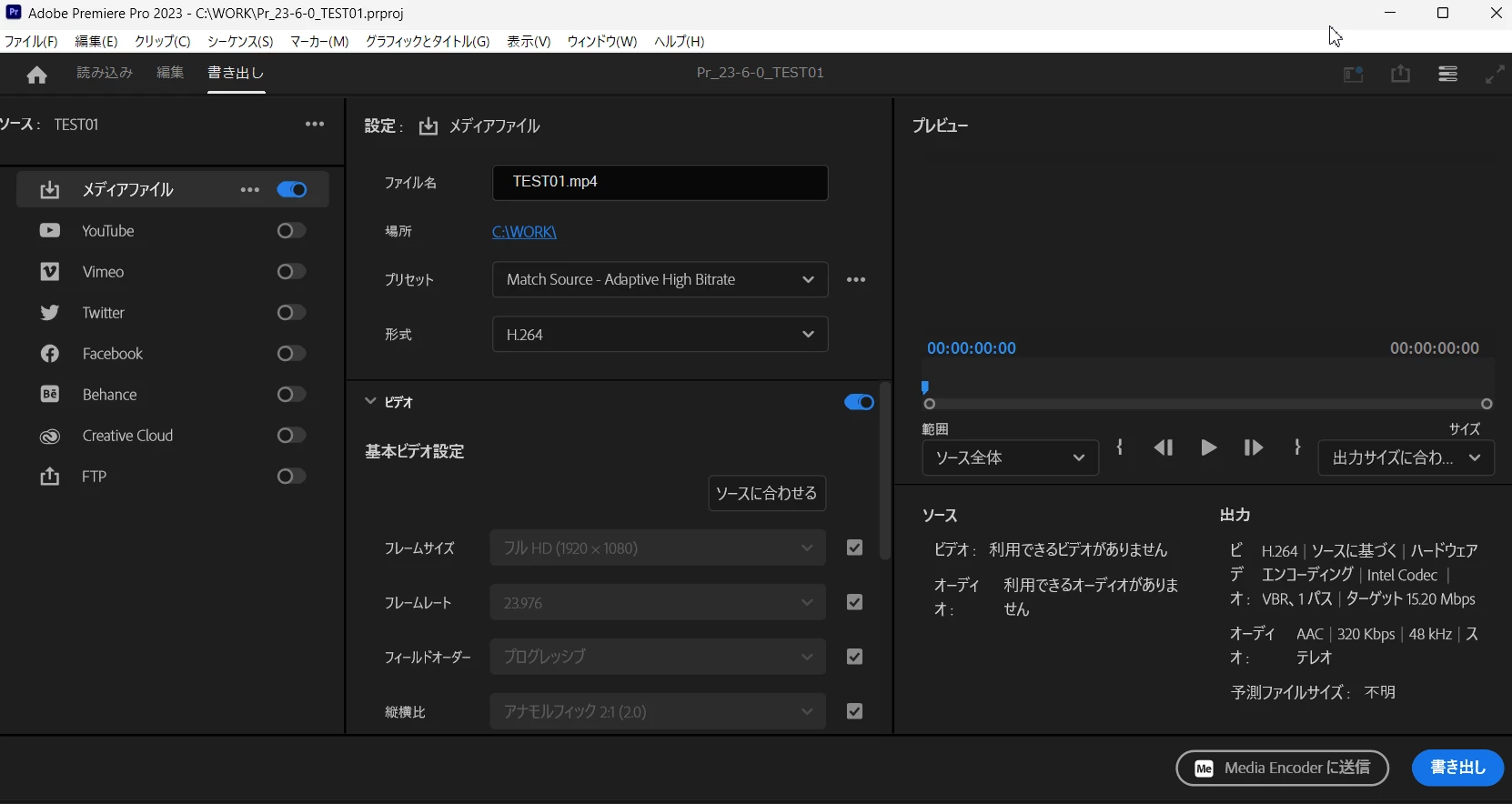The image size is (1512, 804).
Task: Enable the Creative Cloud toggle
Action: click(292, 436)
